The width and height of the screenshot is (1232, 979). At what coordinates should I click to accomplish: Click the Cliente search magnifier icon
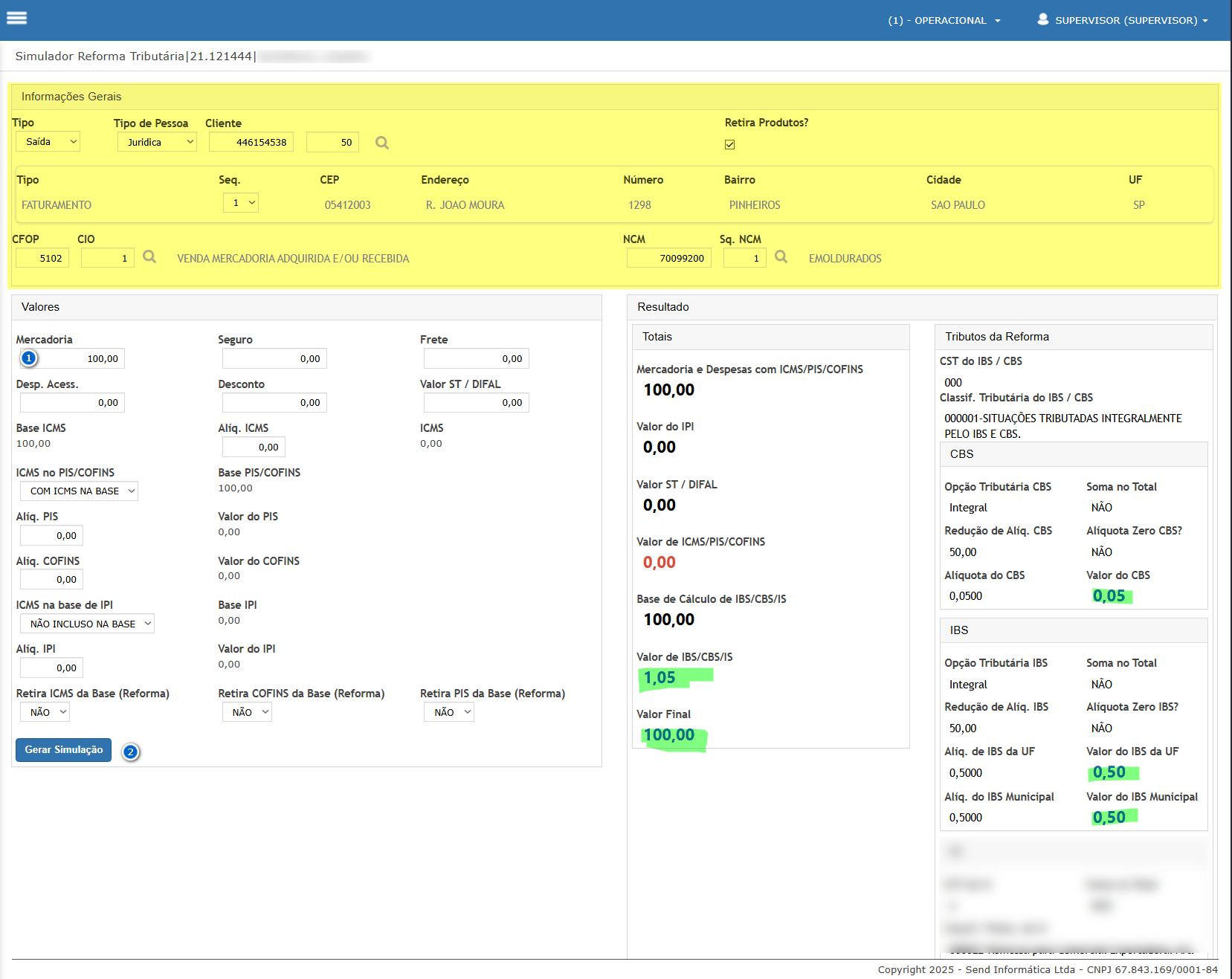(x=381, y=143)
